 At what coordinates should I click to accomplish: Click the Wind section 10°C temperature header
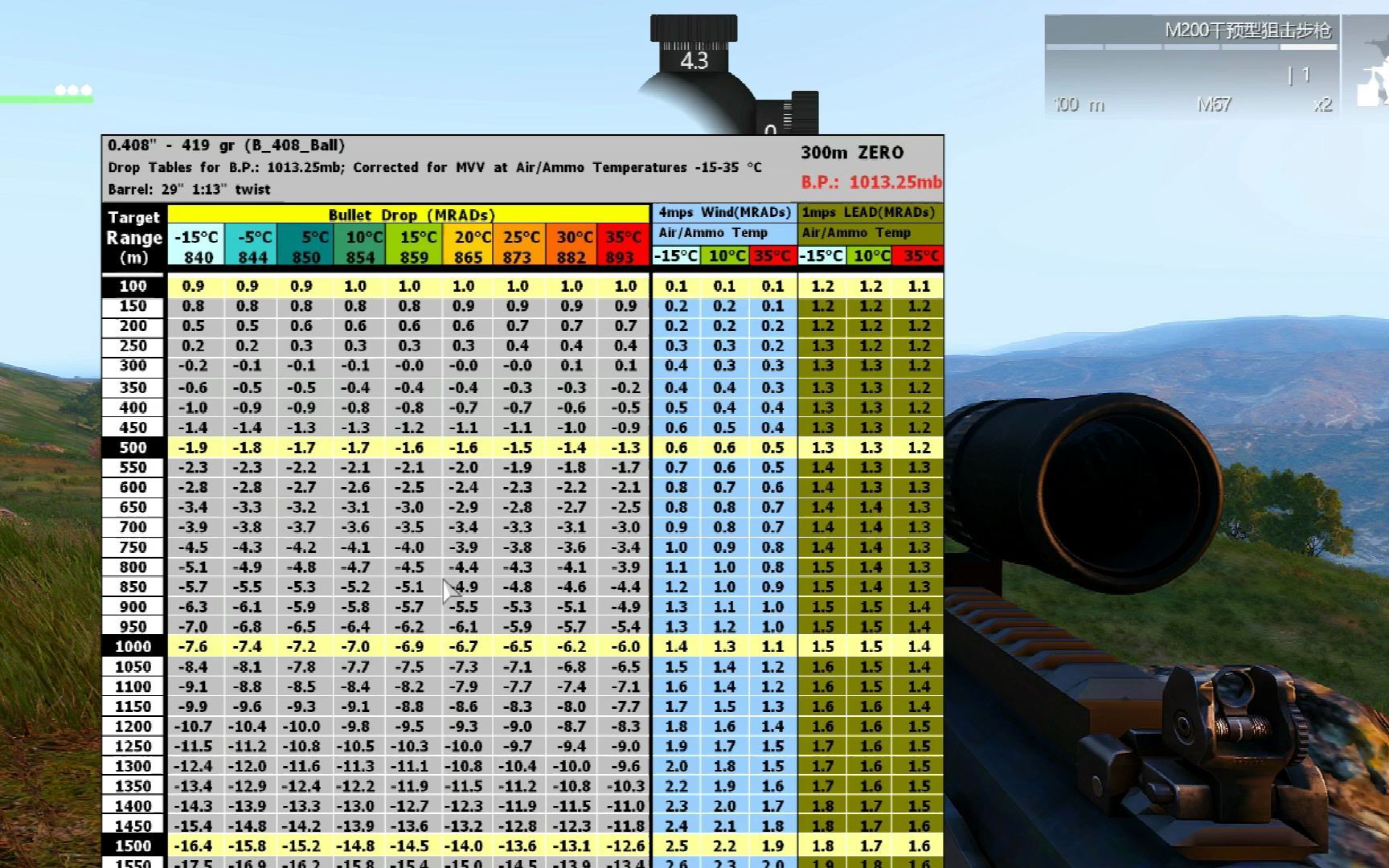(x=726, y=256)
